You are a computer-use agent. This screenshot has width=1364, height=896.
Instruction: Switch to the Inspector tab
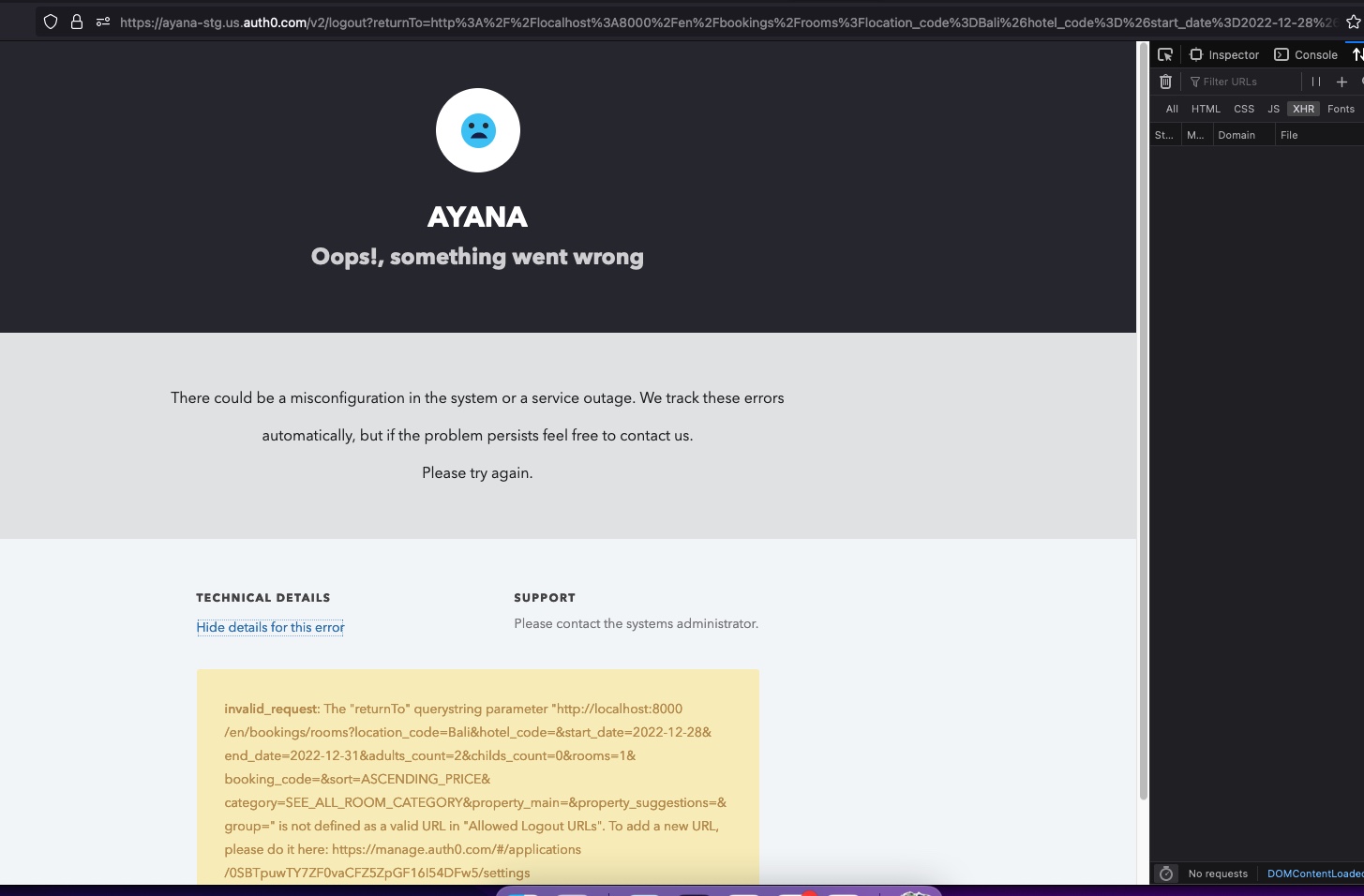point(1224,54)
